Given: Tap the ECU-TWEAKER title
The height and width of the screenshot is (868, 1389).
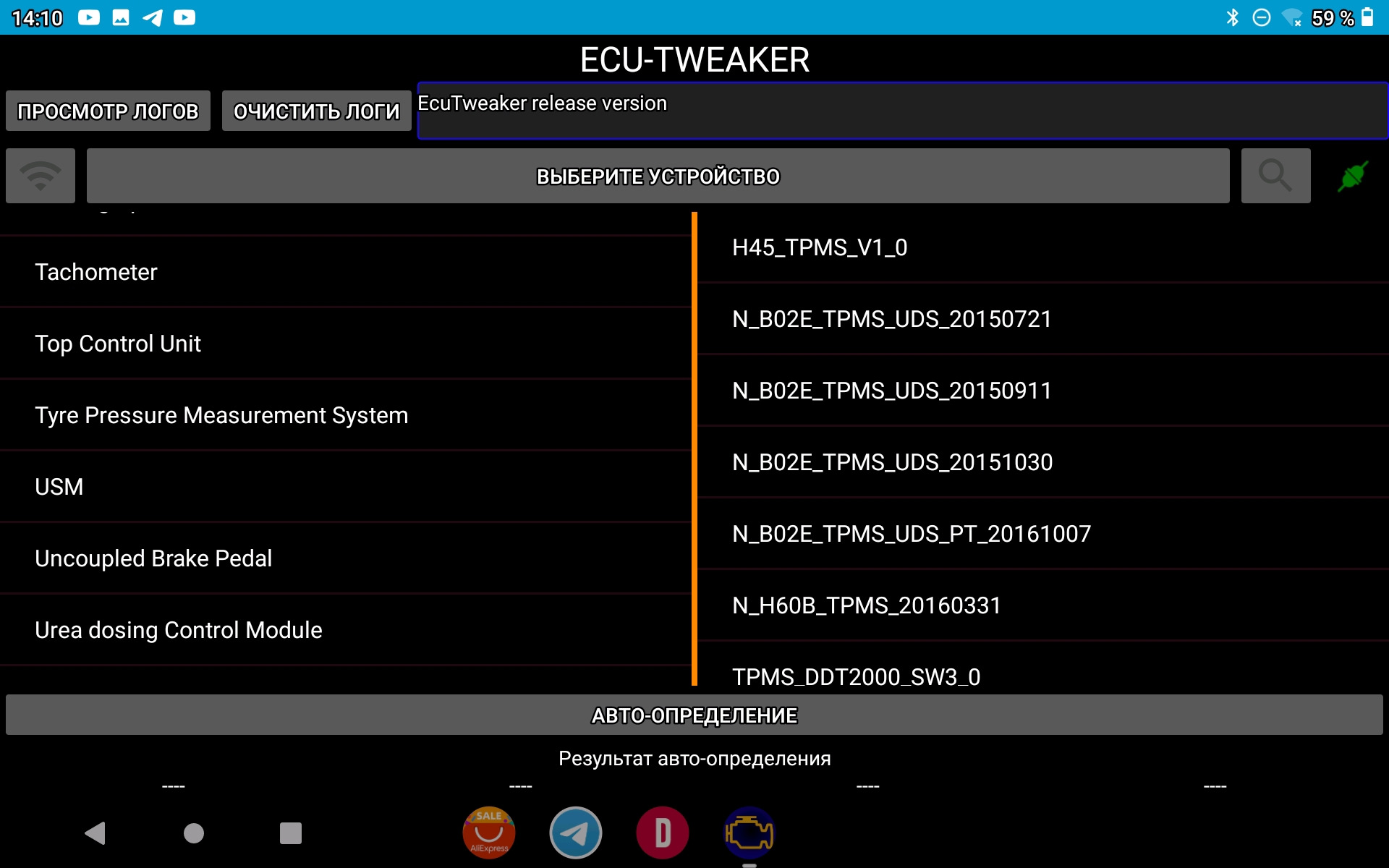Looking at the screenshot, I should pos(694,59).
